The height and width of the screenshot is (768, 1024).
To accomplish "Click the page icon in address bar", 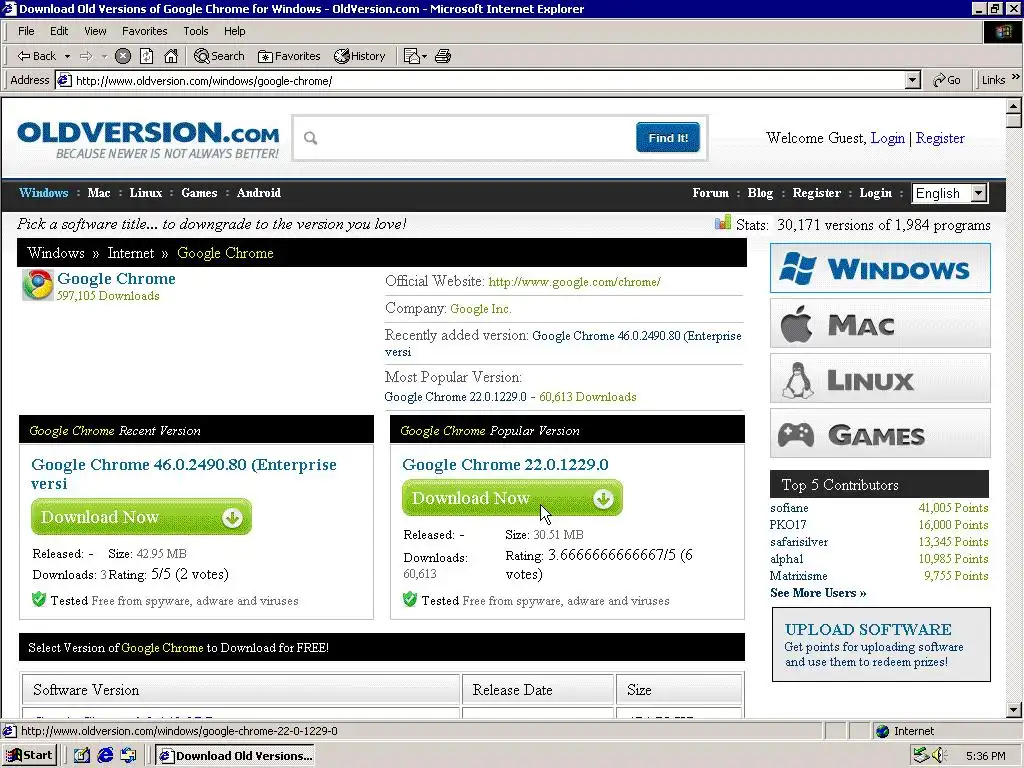I will click(x=64, y=80).
